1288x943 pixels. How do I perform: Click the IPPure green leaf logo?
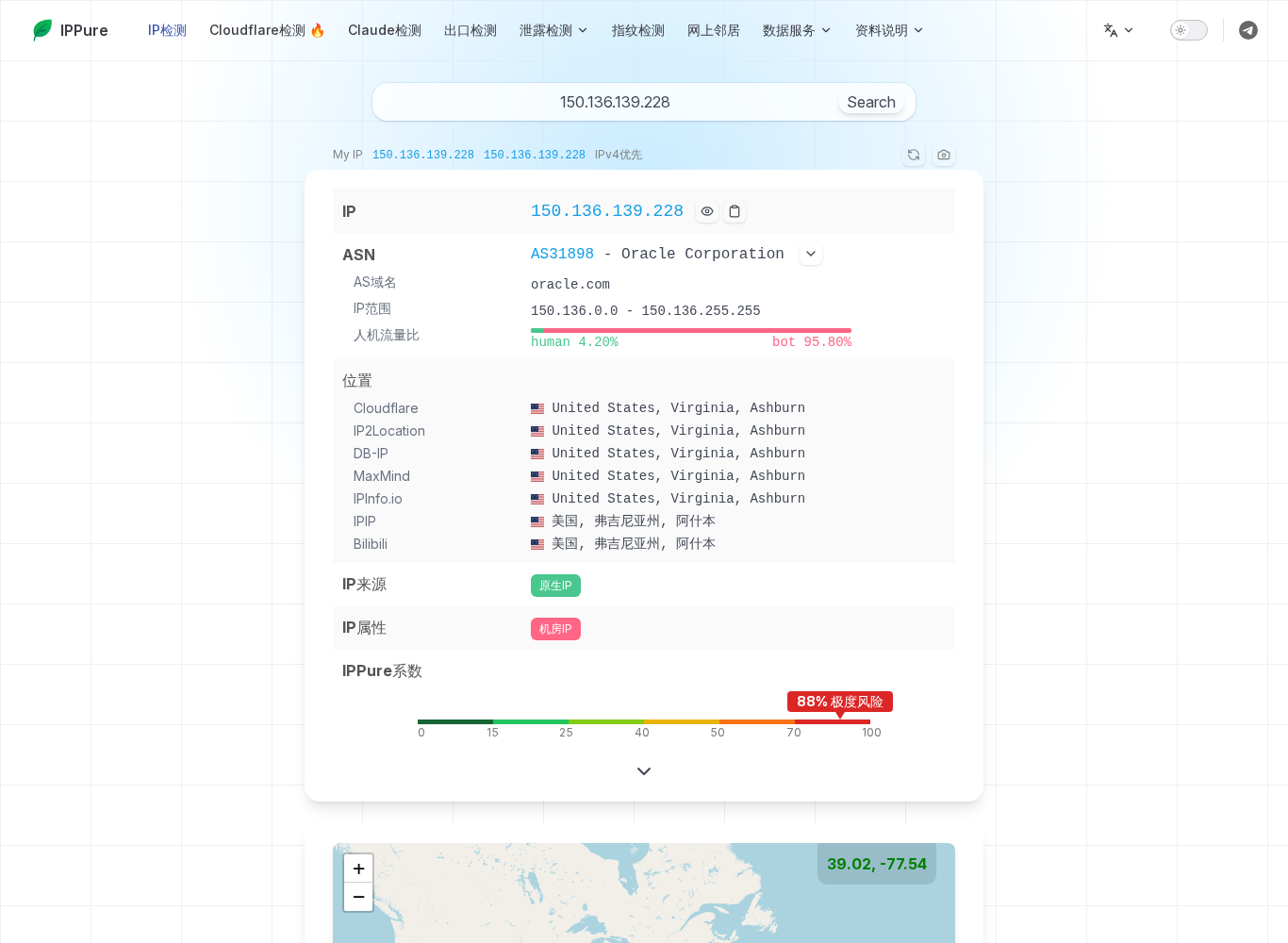point(42,30)
